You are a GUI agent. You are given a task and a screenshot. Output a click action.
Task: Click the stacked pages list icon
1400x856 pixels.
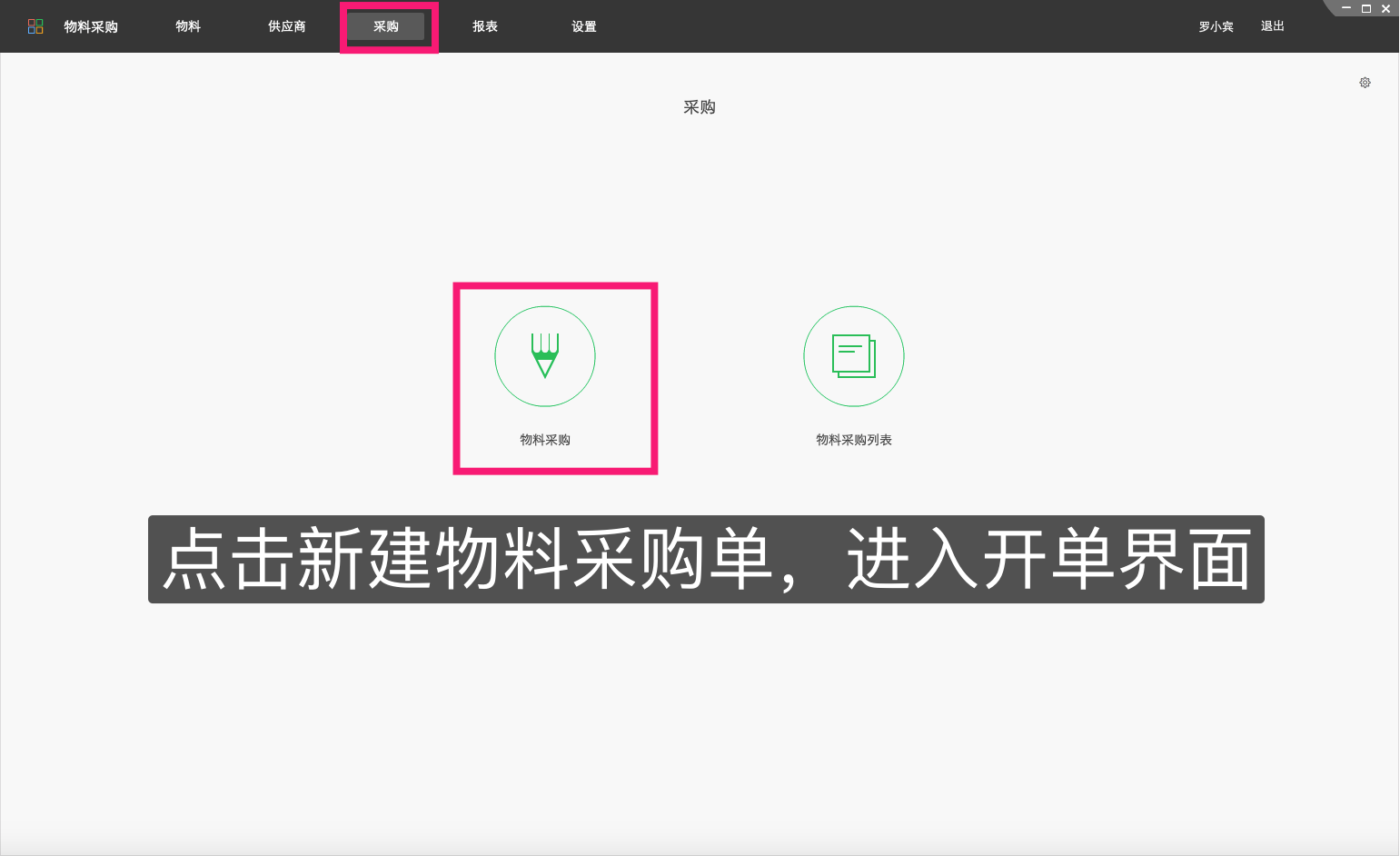coord(853,355)
